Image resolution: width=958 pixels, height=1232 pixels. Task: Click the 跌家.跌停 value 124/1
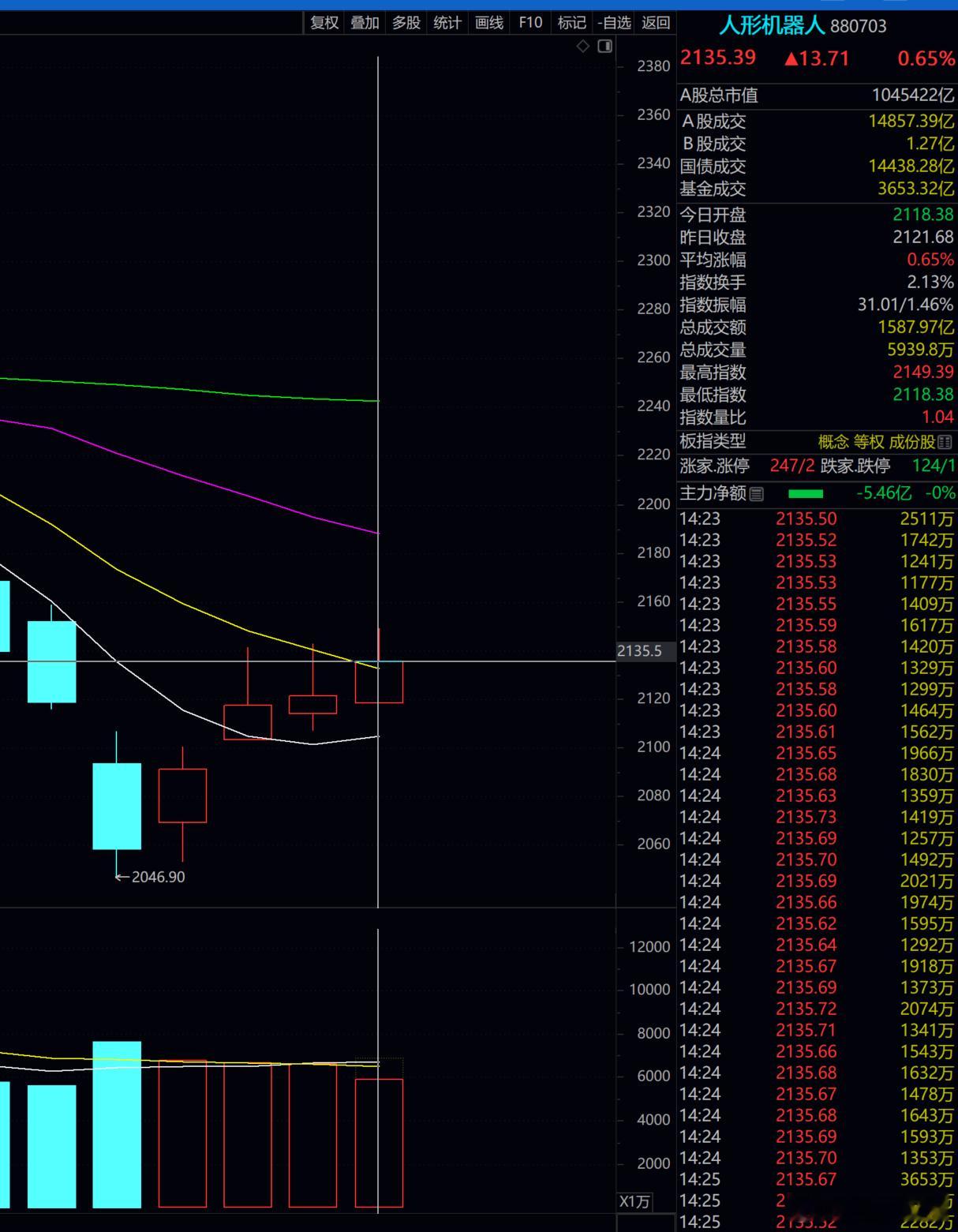tap(934, 466)
